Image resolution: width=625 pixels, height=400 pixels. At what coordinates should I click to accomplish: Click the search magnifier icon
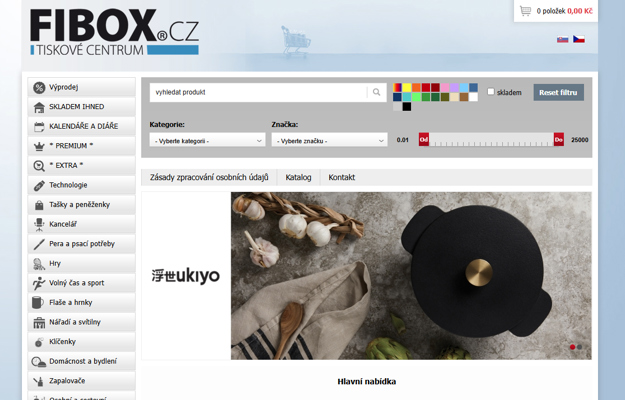pos(376,92)
